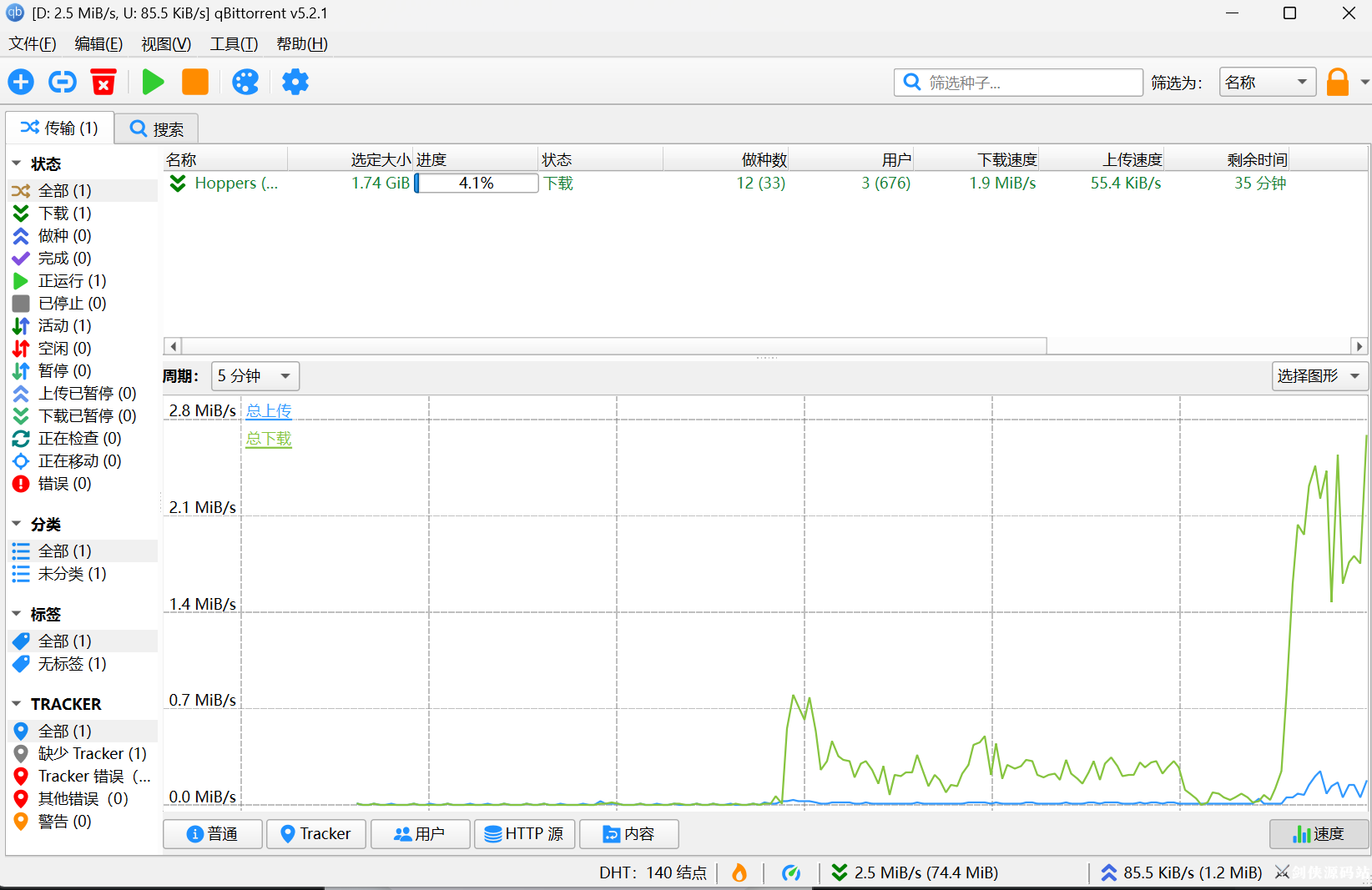This screenshot has height=890, width=1372.
Task: Open the 工具(T) menu
Action: (x=234, y=43)
